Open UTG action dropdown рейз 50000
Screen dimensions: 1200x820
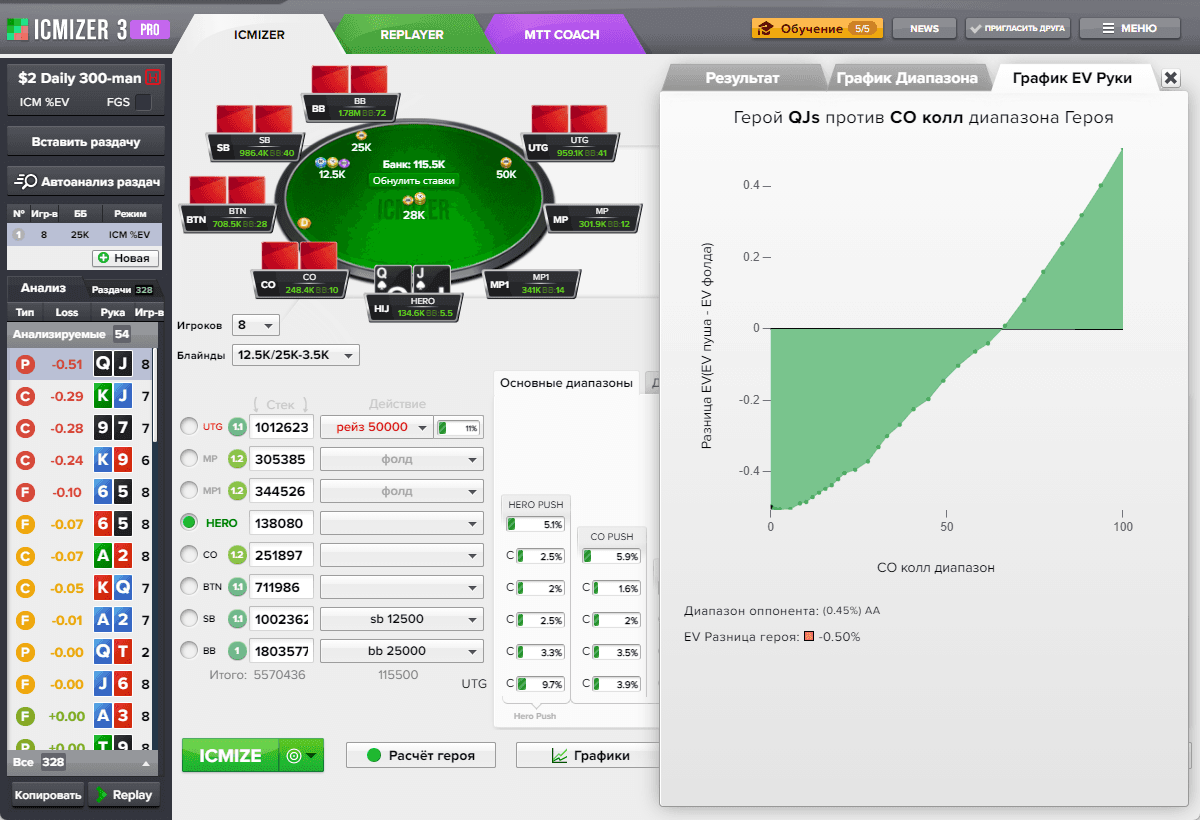coord(376,427)
